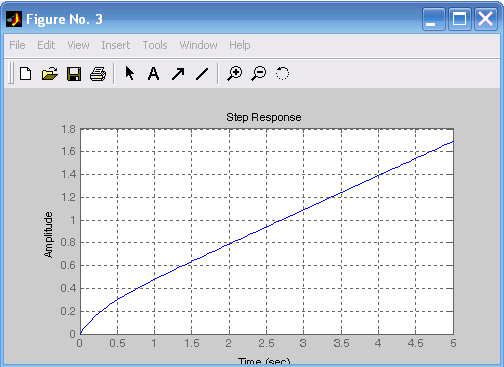Click the 'Amplitude' y-axis label
The height and width of the screenshot is (367, 504).
[x=49, y=235]
